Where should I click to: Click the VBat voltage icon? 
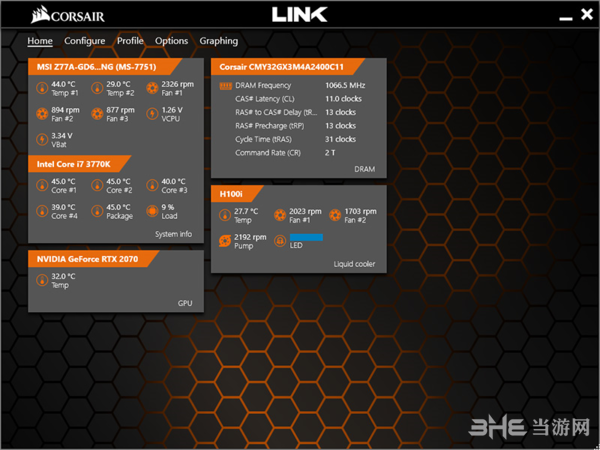42,140
